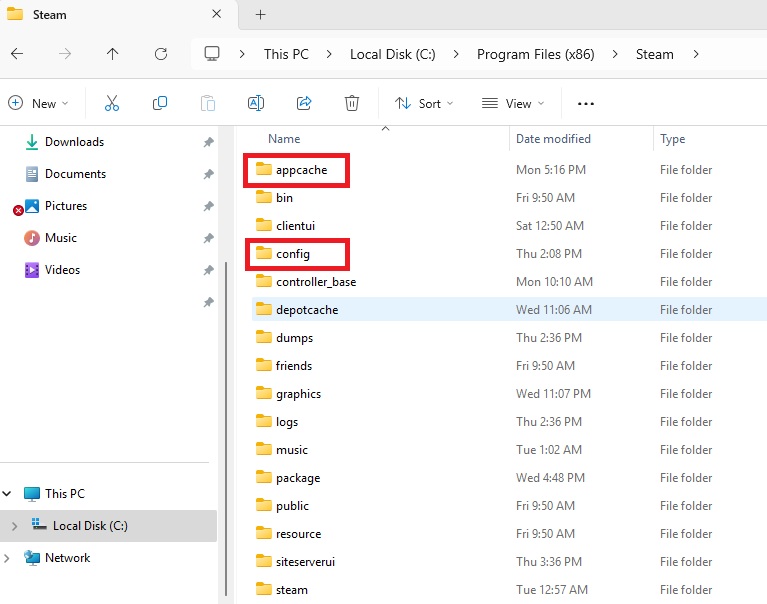The height and width of the screenshot is (604, 767).
Task: Expand chevron after Program Files (x86) breadcrumb
Action: [x=615, y=54]
